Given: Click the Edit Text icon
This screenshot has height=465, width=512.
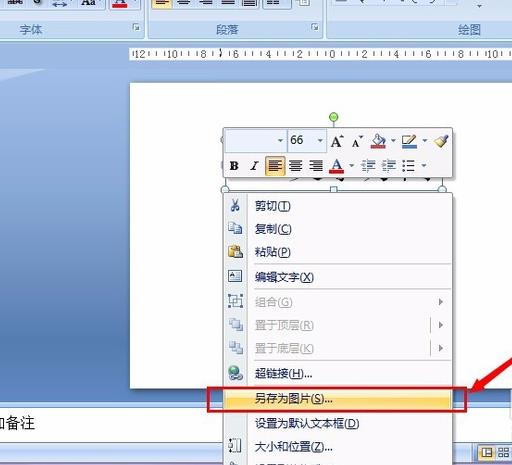Looking at the screenshot, I should (235, 276).
